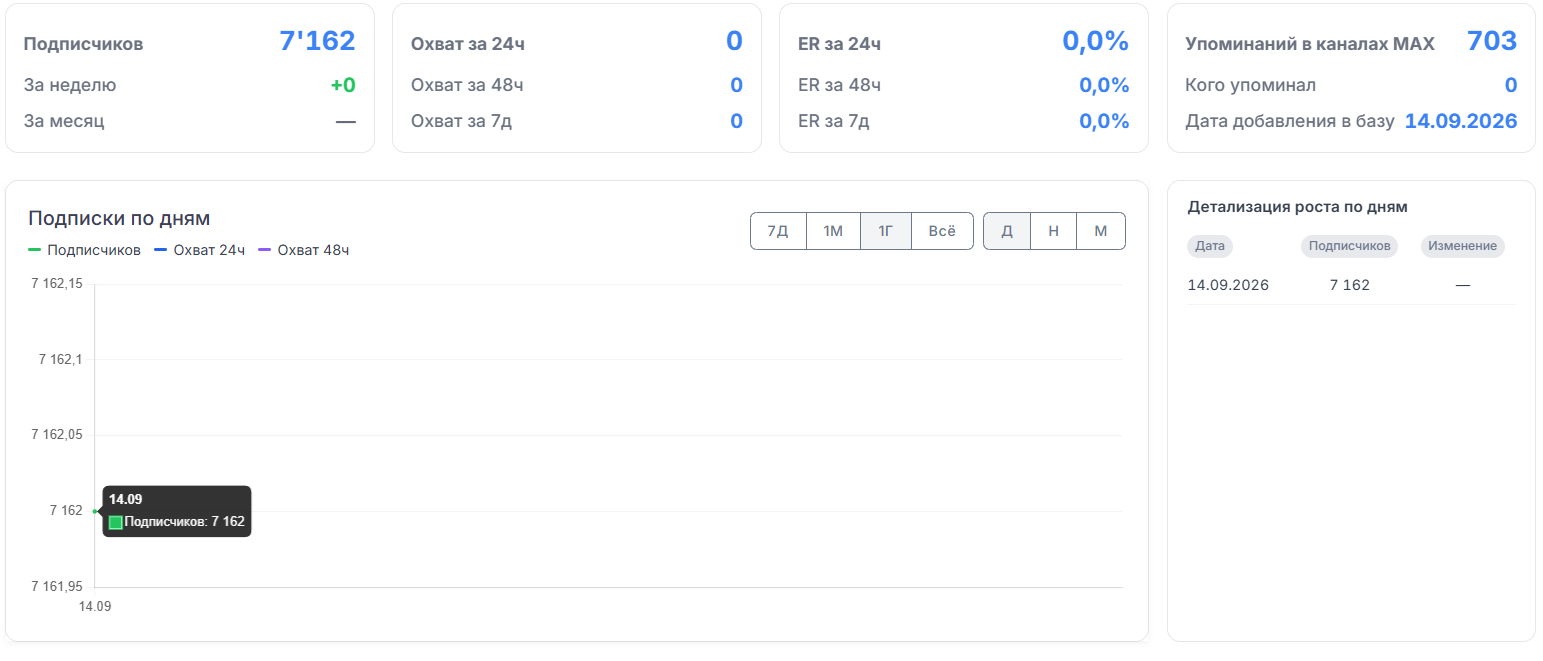Image resolution: width=1543 pixels, height=661 pixels.
Task: Click the Изменение column header chip
Action: pos(1462,246)
